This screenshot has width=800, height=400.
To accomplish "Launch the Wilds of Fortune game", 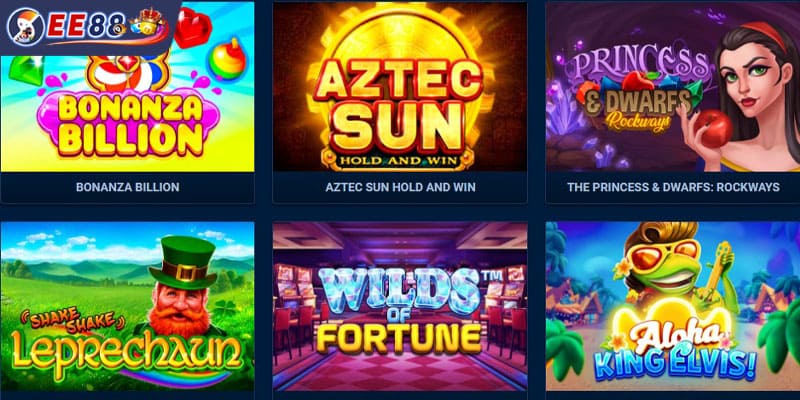I will [400, 306].
